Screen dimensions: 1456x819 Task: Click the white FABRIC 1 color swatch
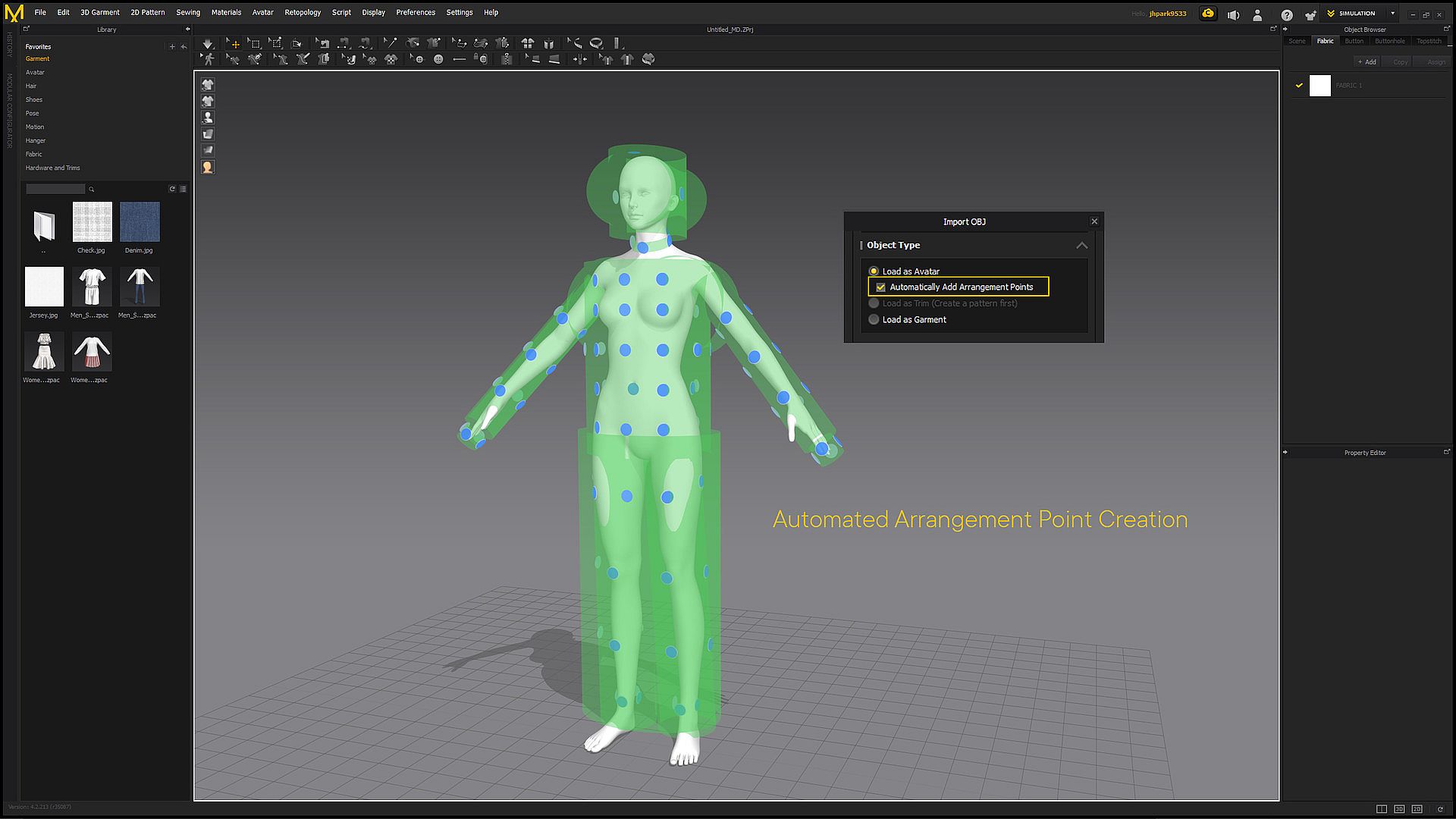click(x=1319, y=86)
